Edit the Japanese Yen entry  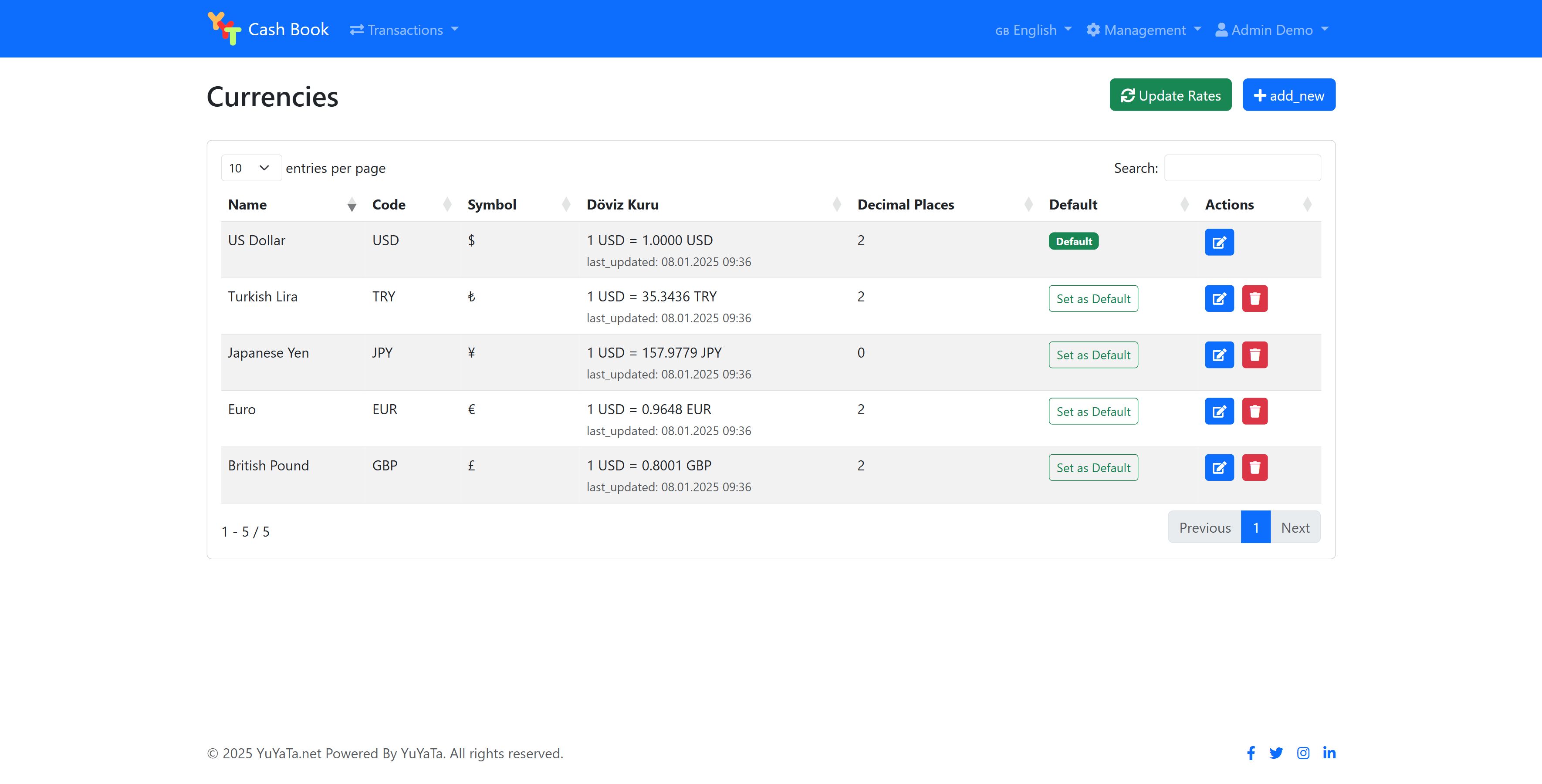click(x=1219, y=355)
